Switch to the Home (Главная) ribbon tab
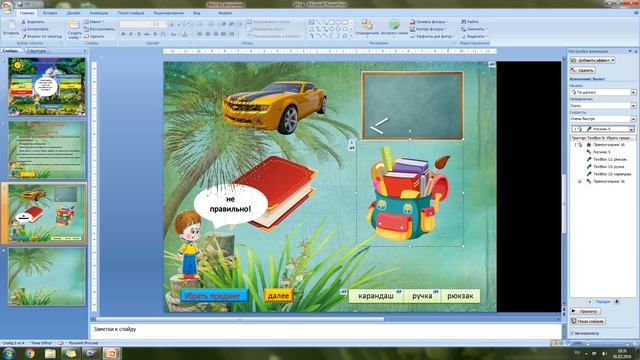This screenshot has height=360, width=640. click(27, 13)
